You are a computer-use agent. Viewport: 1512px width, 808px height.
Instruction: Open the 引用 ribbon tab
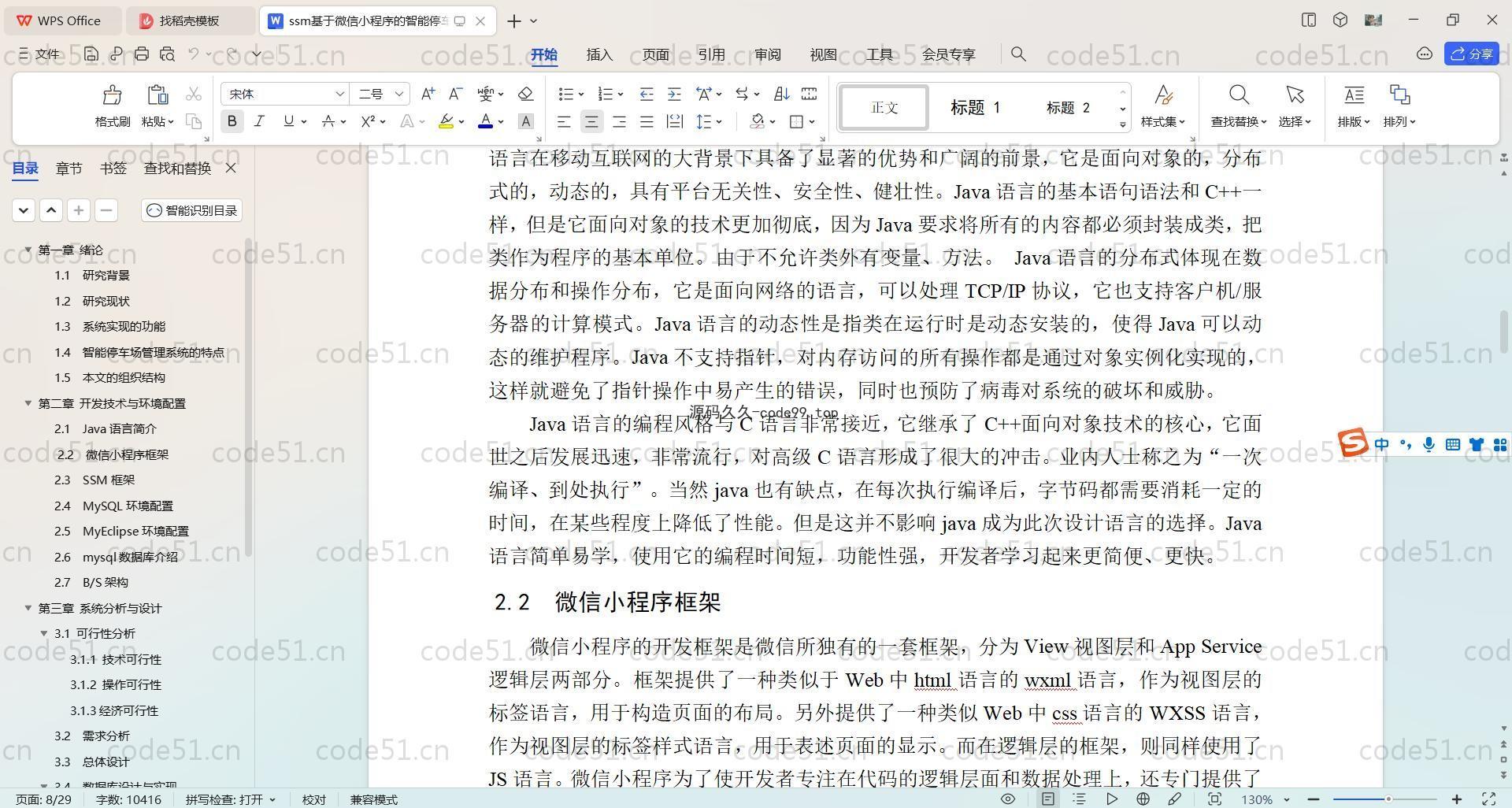click(711, 54)
